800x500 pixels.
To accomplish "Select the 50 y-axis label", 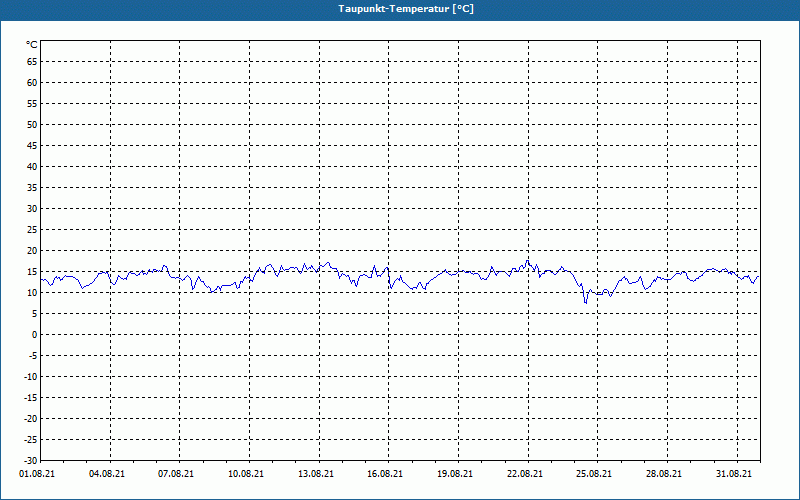I will 32,124.
